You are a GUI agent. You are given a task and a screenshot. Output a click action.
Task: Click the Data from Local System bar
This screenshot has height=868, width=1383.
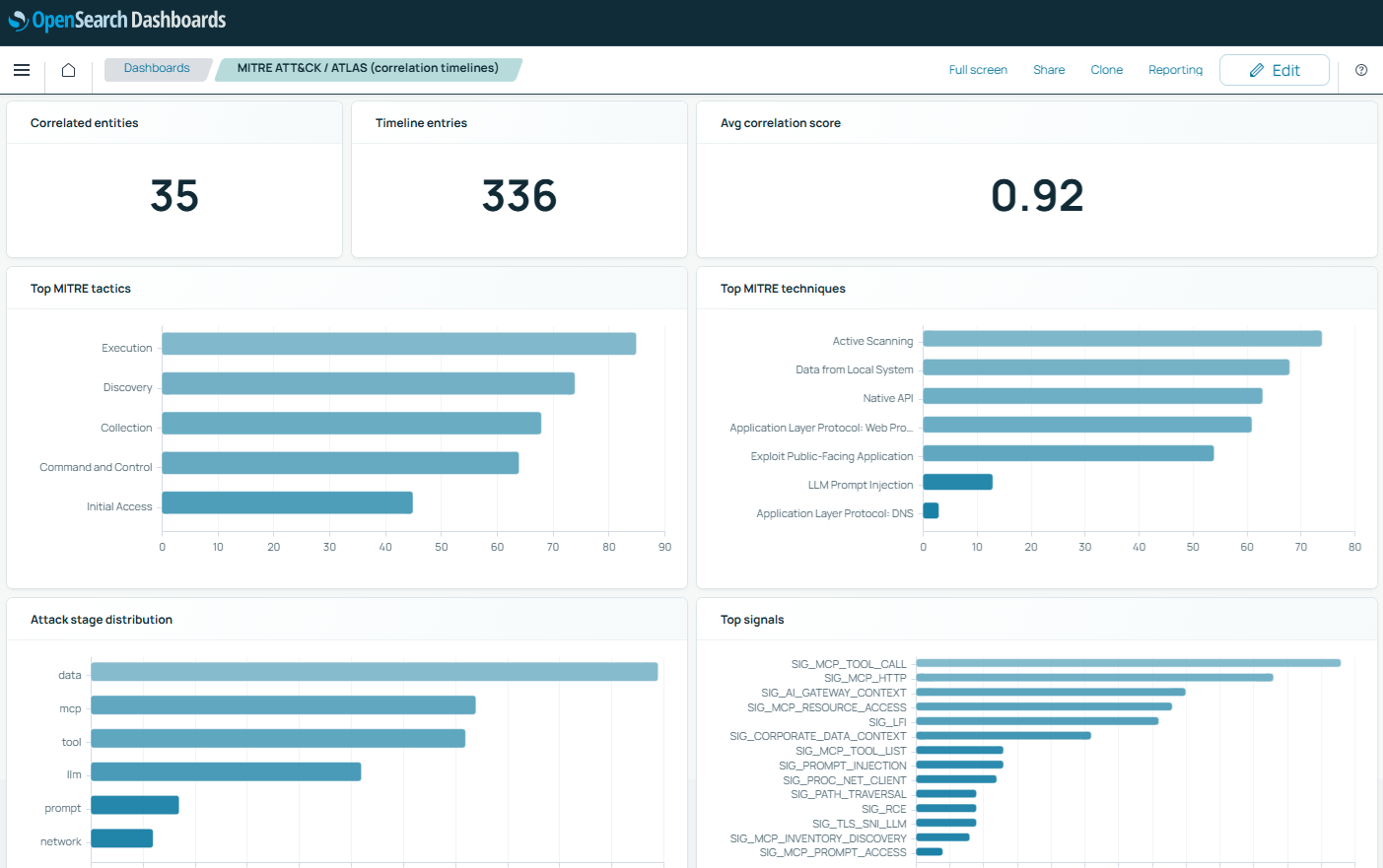1106,367
